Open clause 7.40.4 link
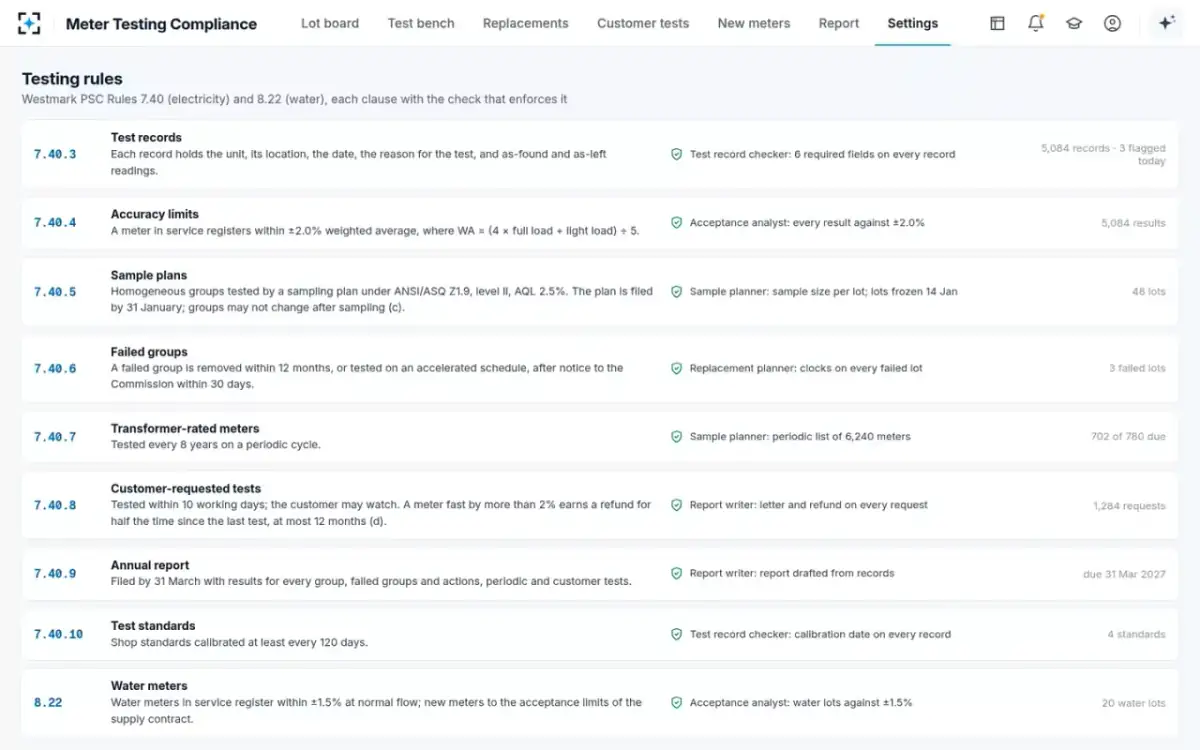 [x=55, y=223]
